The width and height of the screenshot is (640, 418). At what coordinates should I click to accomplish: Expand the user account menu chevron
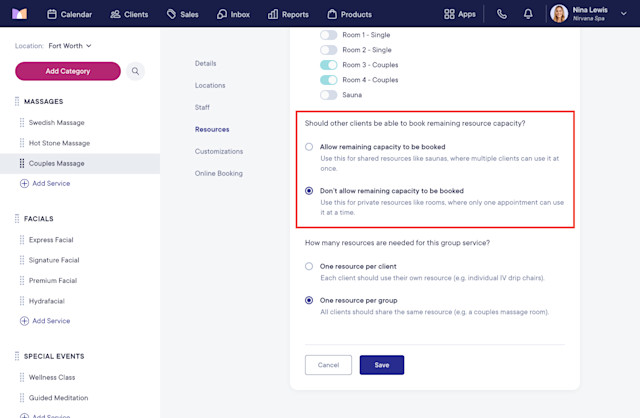point(624,14)
